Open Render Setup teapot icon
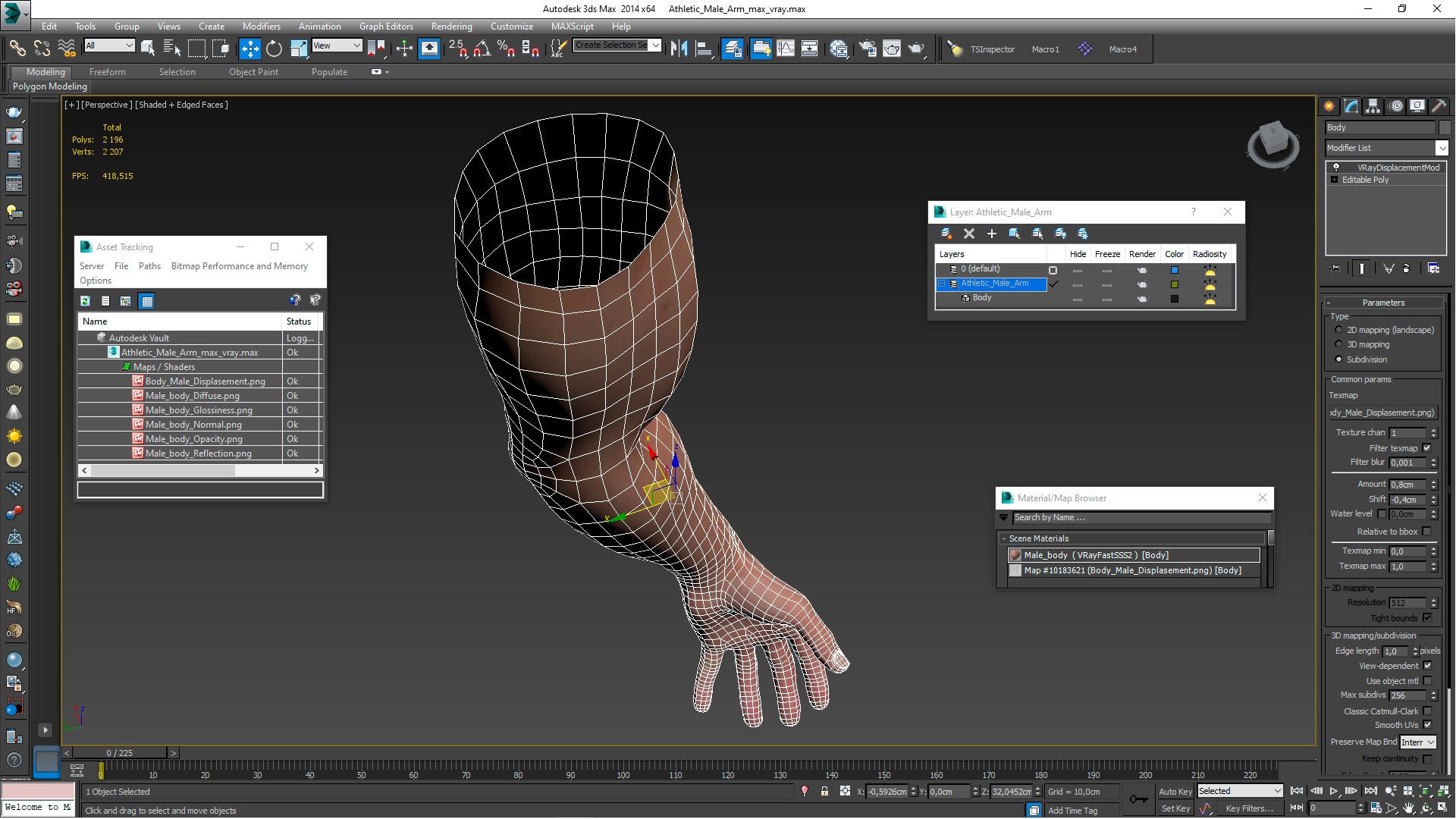The height and width of the screenshot is (819, 1456). point(868,49)
